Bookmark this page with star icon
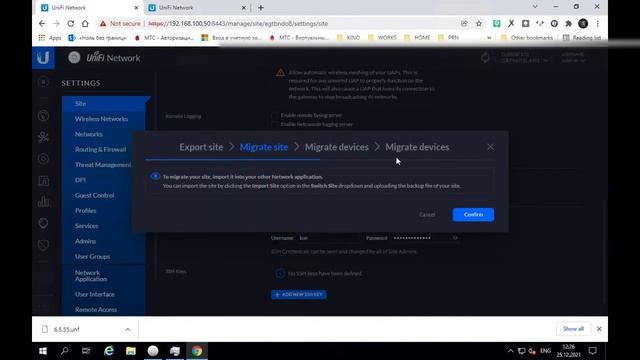The width and height of the screenshot is (640, 360). [x=479, y=24]
